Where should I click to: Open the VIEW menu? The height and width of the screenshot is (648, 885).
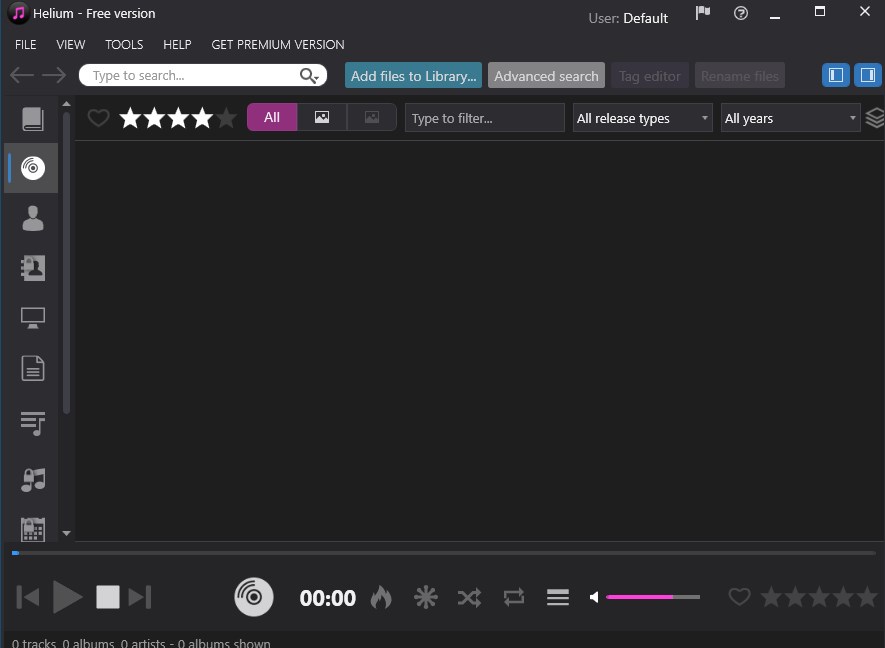coord(71,45)
